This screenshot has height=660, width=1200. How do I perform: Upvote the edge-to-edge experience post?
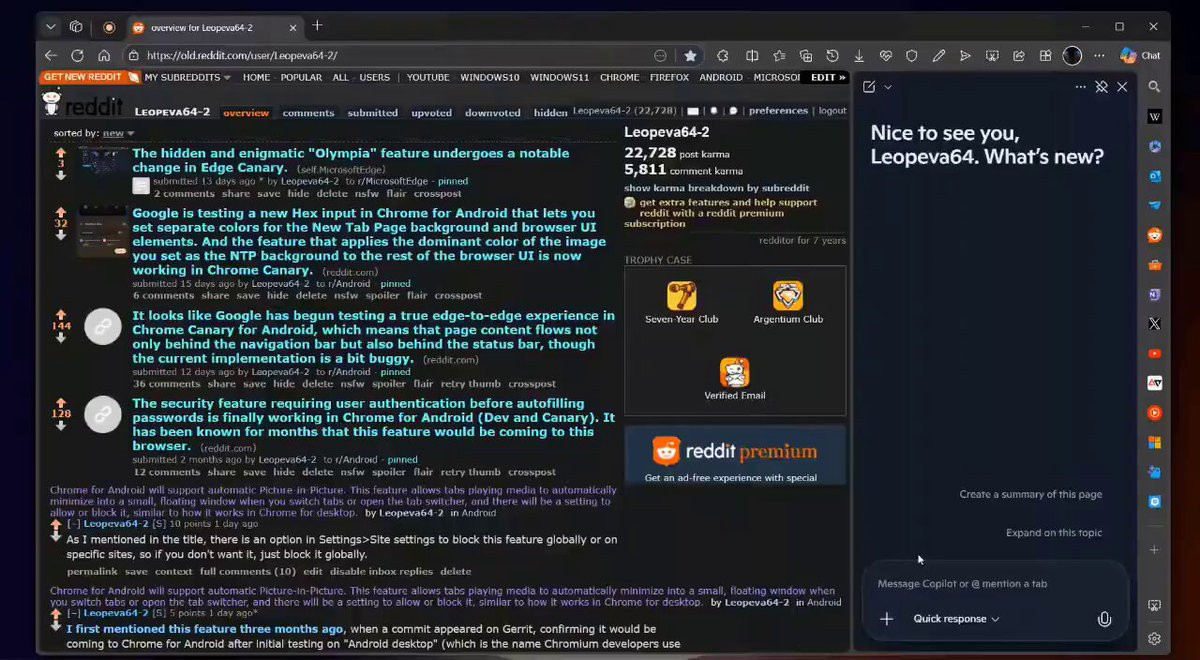[60, 314]
